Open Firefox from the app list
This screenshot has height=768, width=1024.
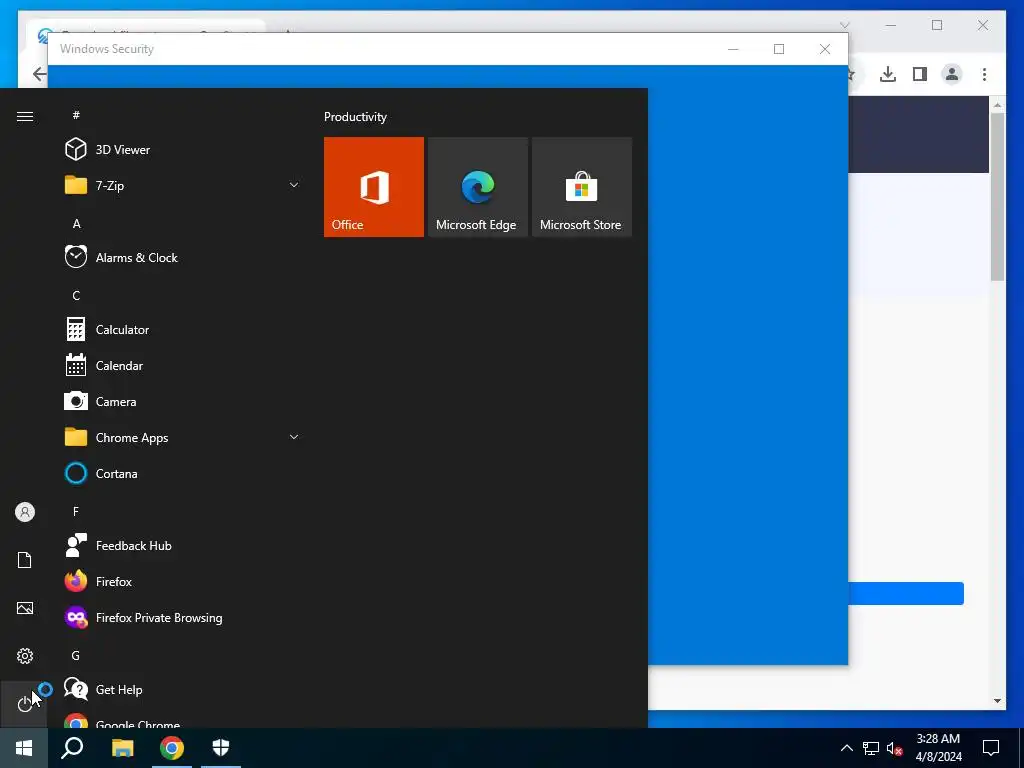[180, 581]
